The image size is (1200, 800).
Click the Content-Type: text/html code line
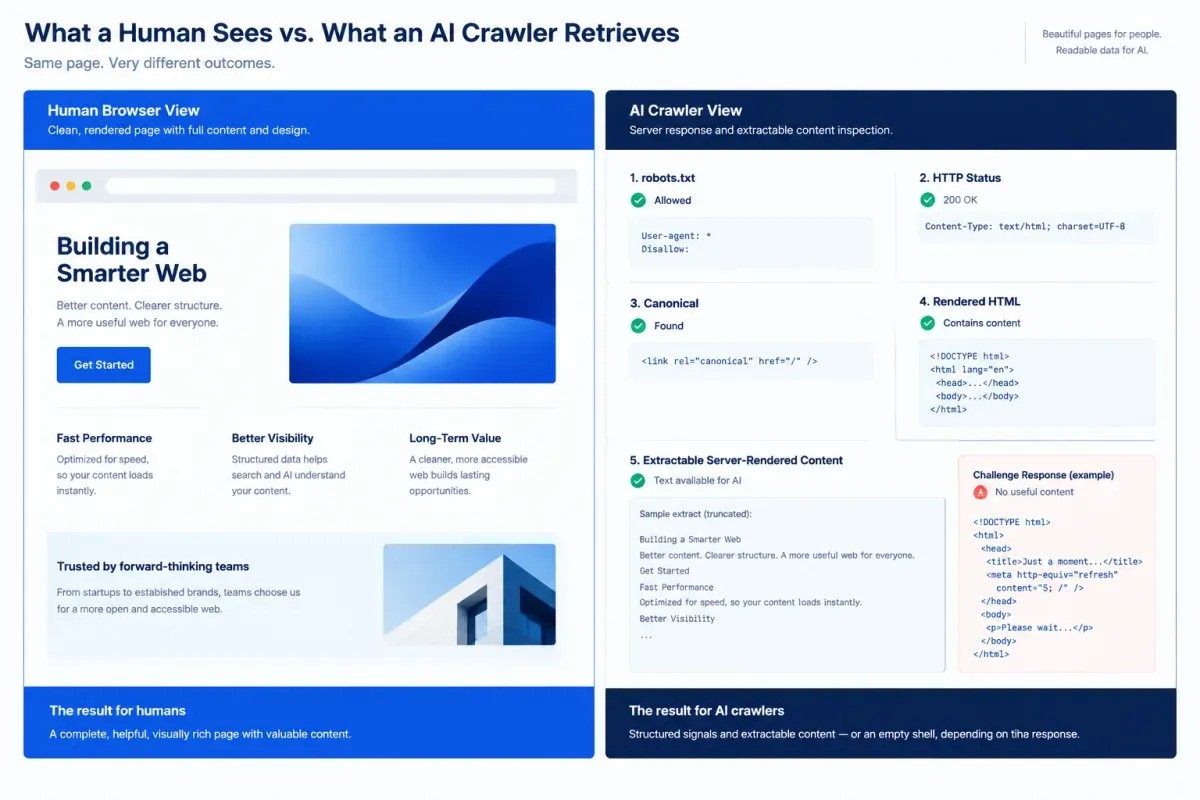[x=1025, y=227]
